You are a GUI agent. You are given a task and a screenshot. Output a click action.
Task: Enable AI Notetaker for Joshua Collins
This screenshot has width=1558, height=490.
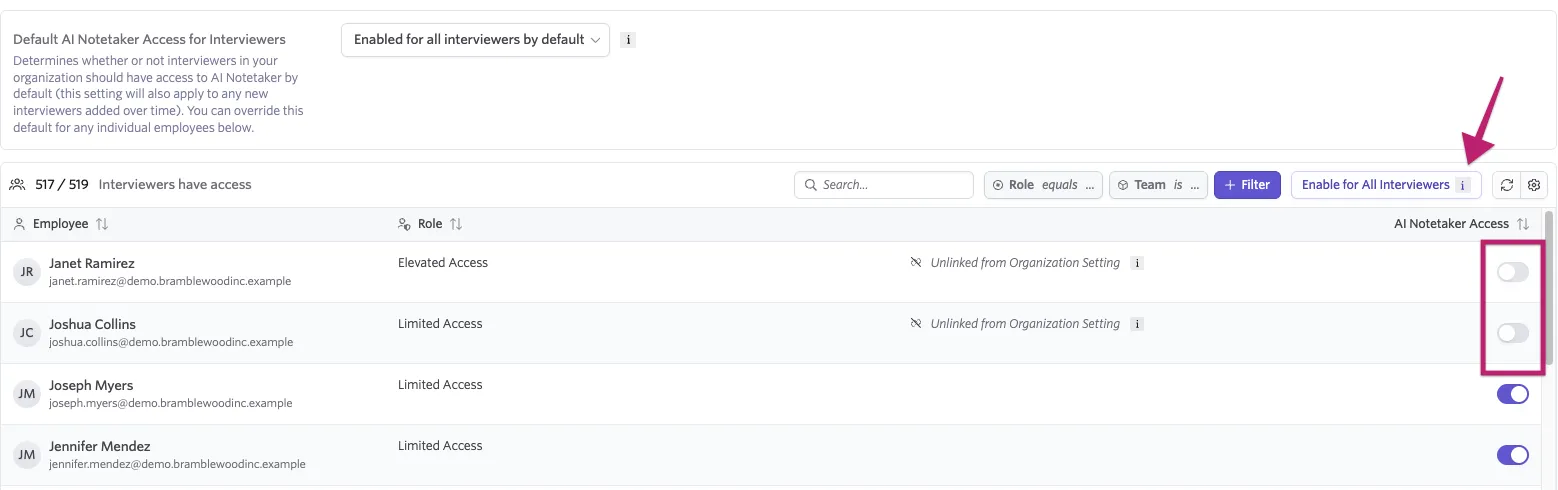(x=1513, y=333)
